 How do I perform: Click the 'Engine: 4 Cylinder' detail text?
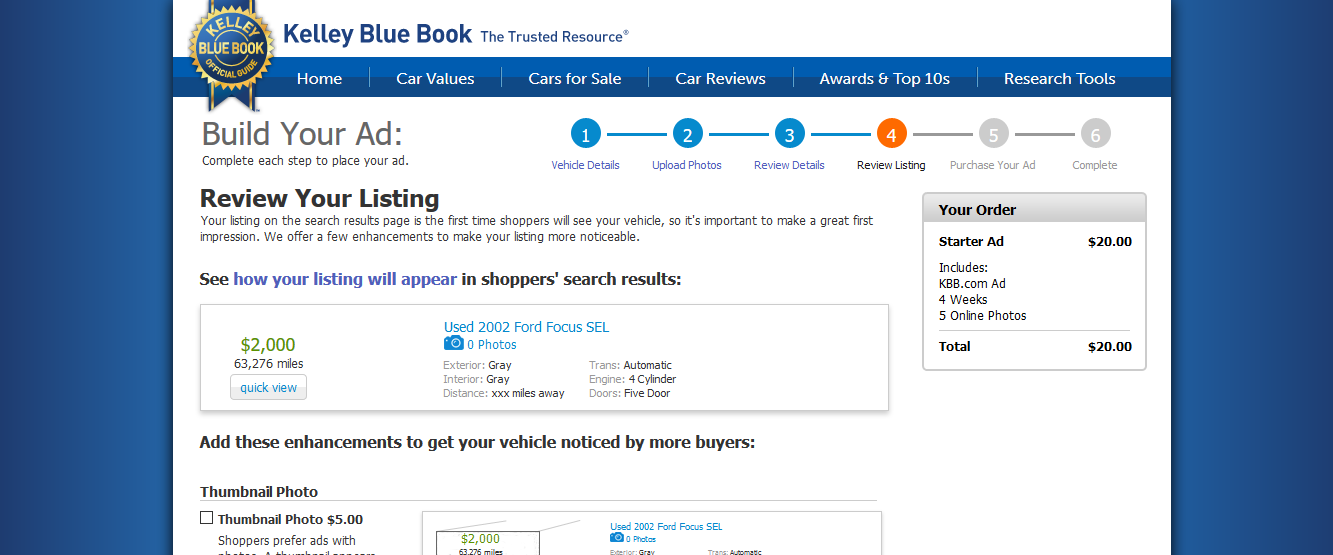(632, 379)
